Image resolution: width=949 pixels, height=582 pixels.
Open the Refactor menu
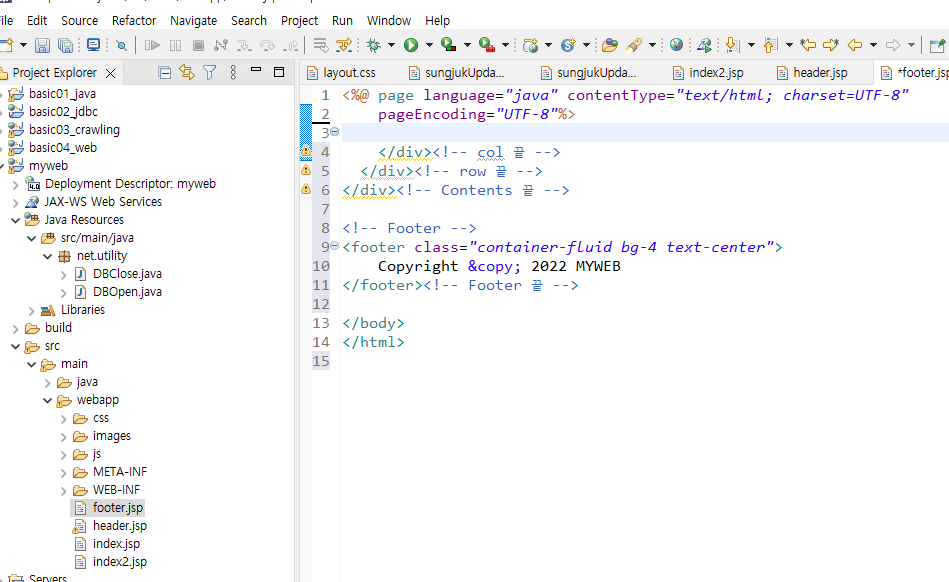click(134, 21)
